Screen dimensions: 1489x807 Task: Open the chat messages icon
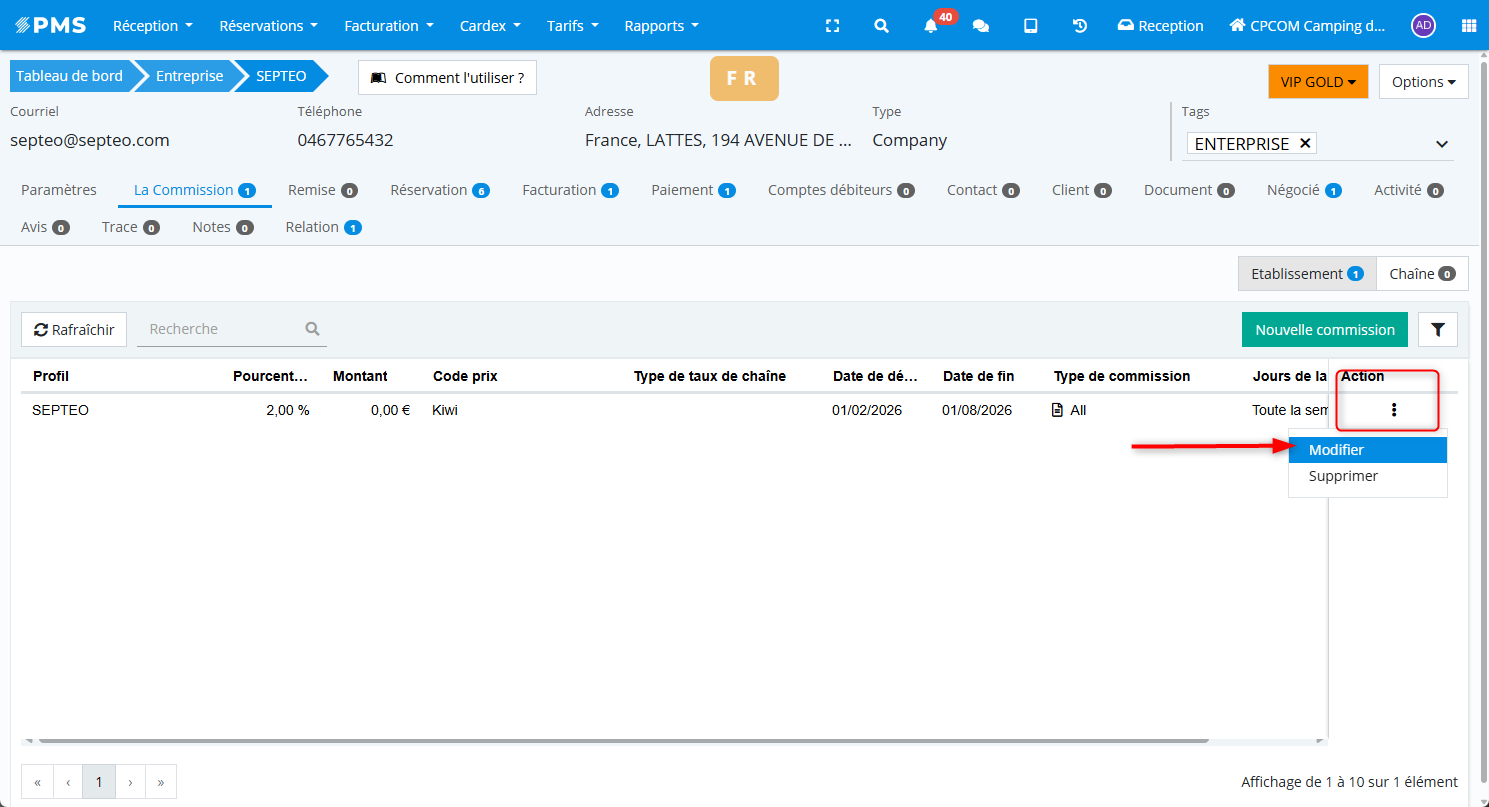coord(981,26)
